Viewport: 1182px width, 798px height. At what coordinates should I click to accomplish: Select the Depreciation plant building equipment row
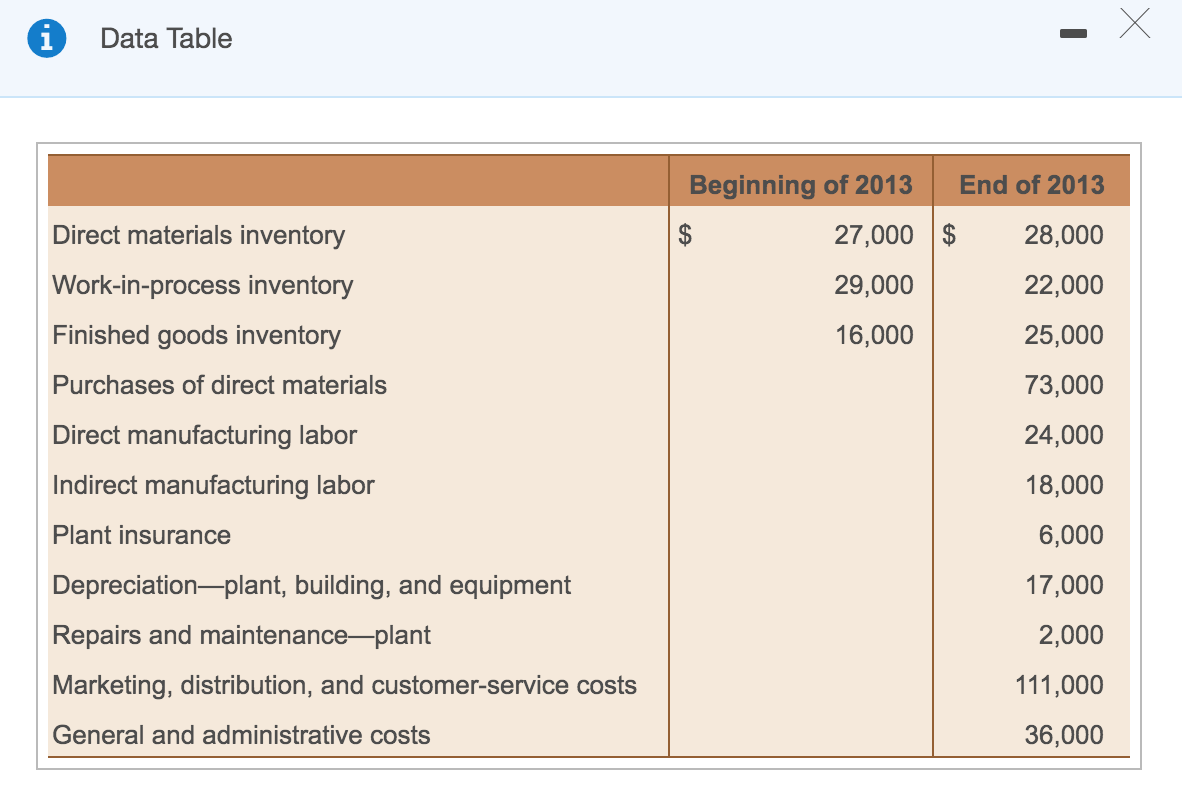[x=310, y=585]
